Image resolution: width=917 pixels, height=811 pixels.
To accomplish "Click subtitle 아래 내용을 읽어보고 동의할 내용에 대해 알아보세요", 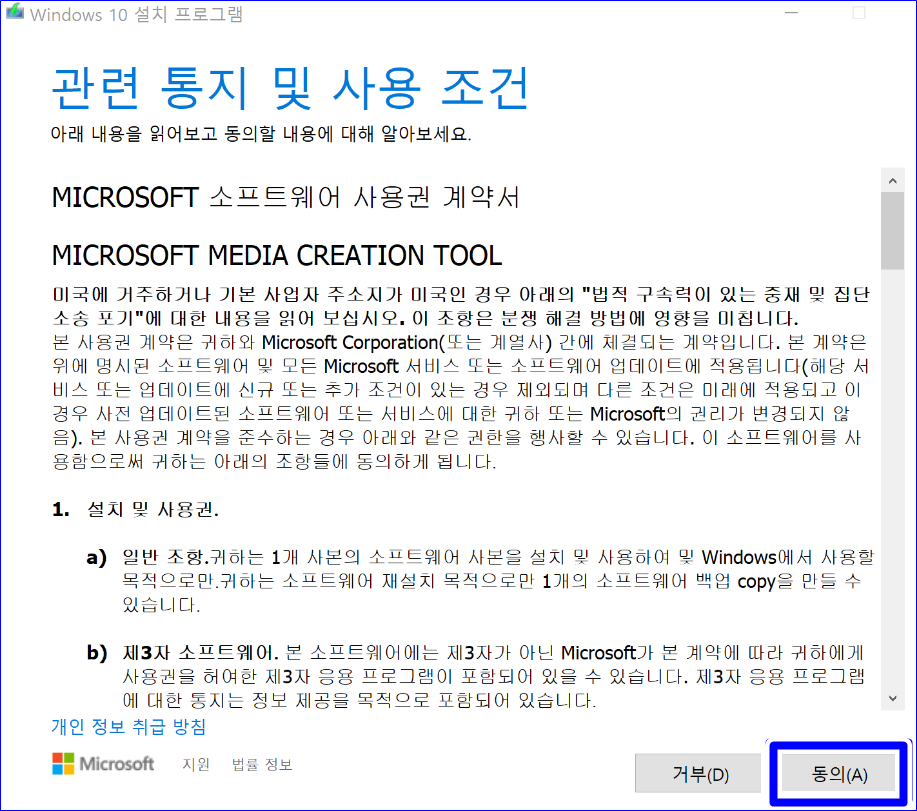I will (261, 134).
